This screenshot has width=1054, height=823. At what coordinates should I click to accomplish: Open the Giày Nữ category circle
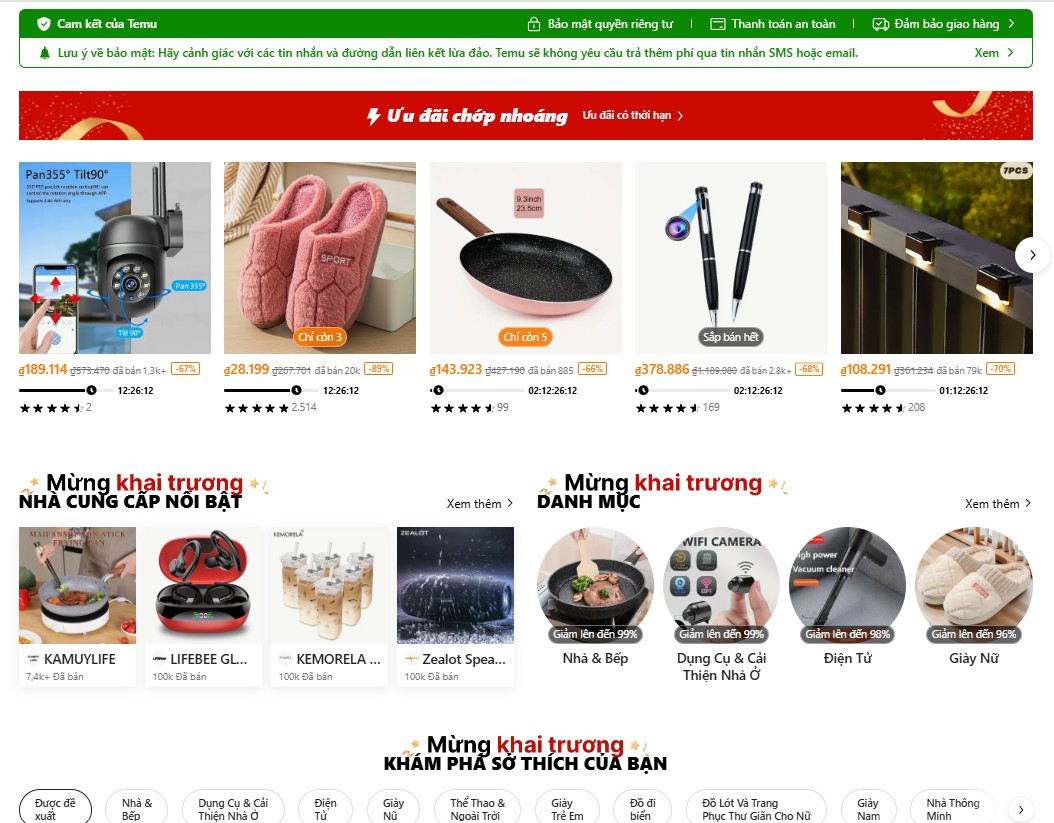tap(973, 585)
